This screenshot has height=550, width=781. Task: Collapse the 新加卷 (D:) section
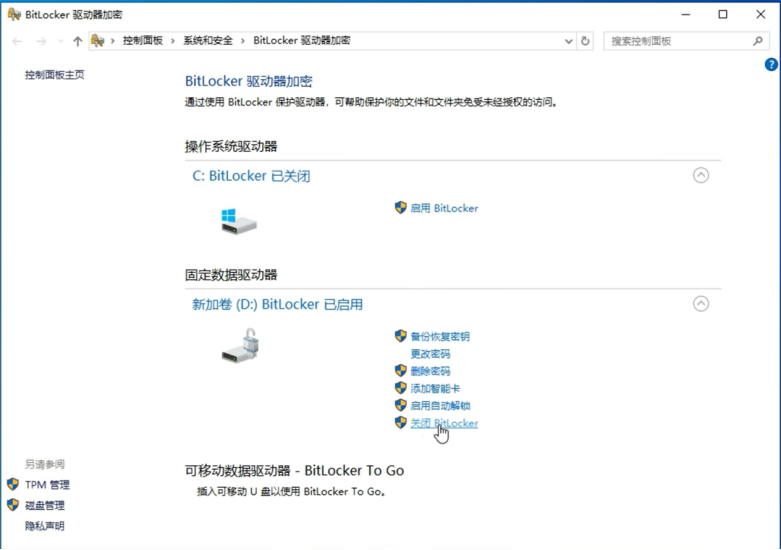(x=701, y=304)
